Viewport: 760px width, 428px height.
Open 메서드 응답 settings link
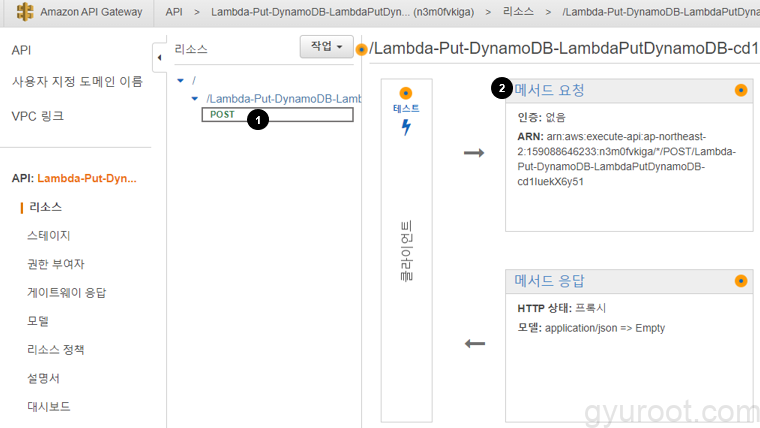549,281
